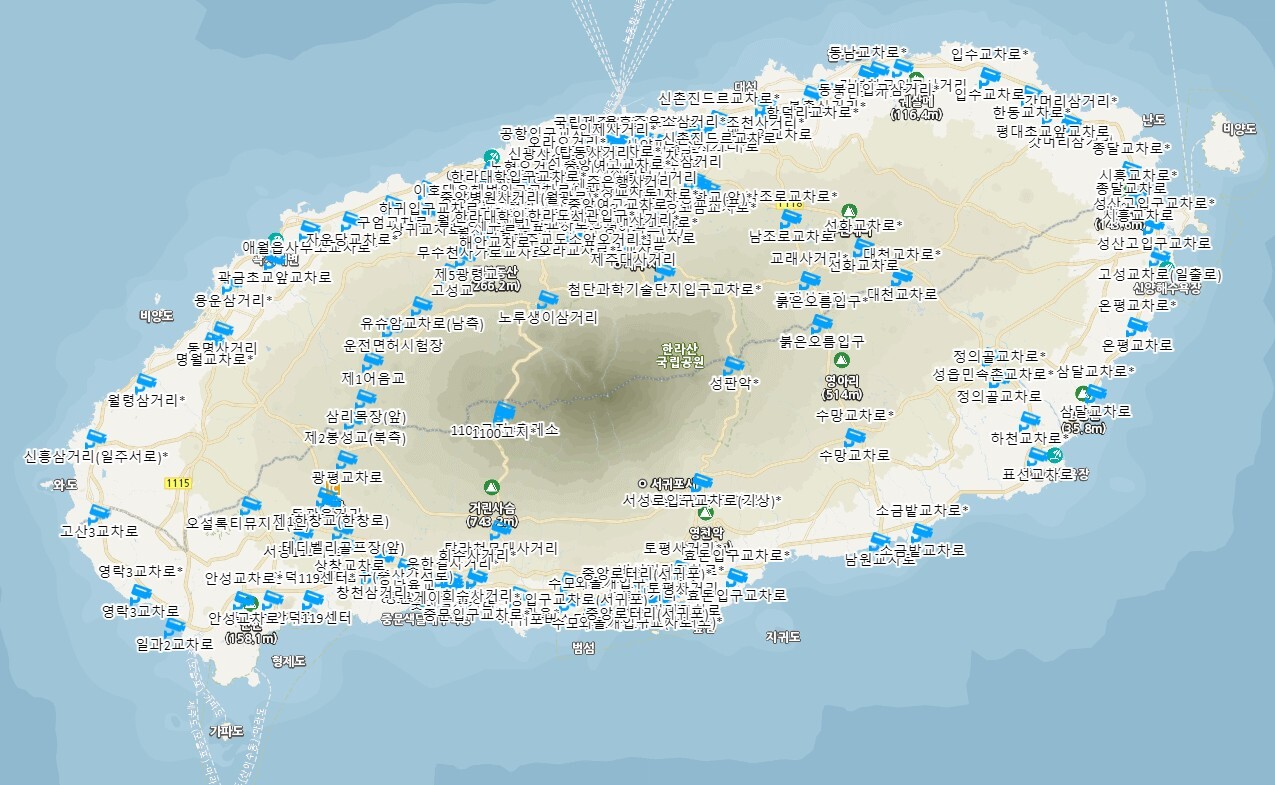Click the 난도 island label
This screenshot has height=785, width=1275.
pyautogui.click(x=1153, y=120)
